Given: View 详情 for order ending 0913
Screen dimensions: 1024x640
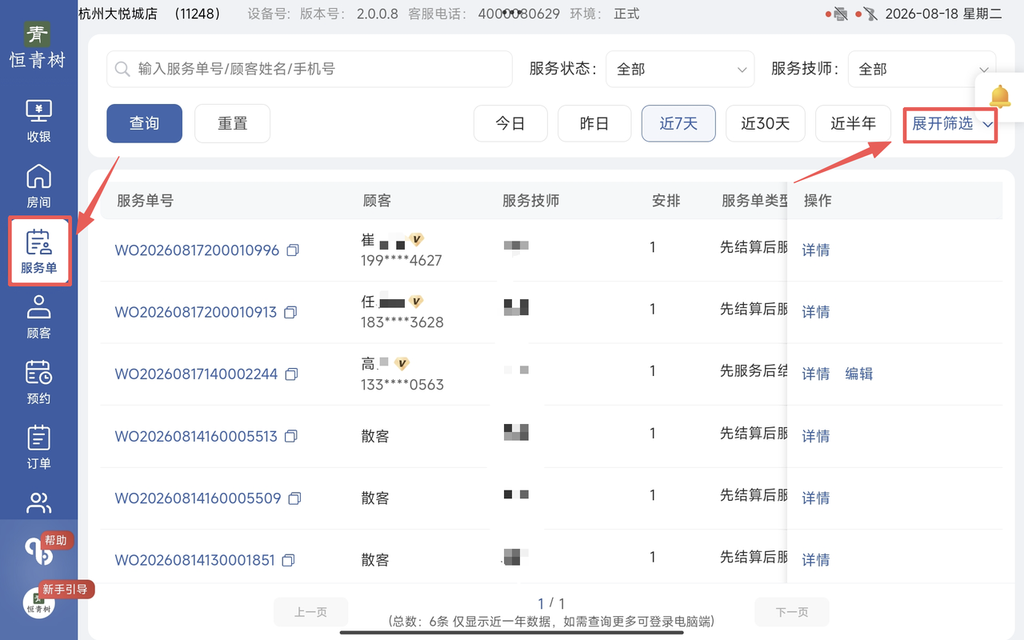Looking at the screenshot, I should coord(816,312).
